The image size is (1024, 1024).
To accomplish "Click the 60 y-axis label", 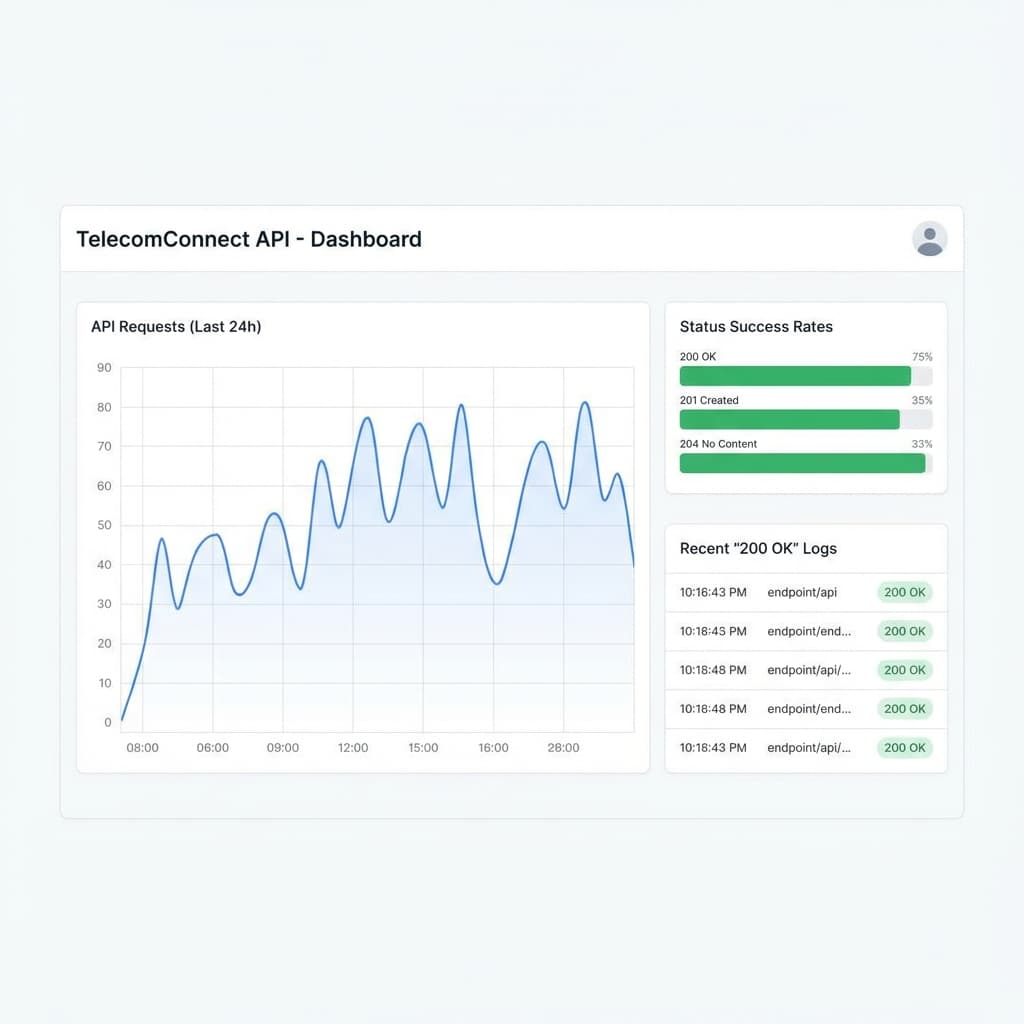I will pos(104,486).
